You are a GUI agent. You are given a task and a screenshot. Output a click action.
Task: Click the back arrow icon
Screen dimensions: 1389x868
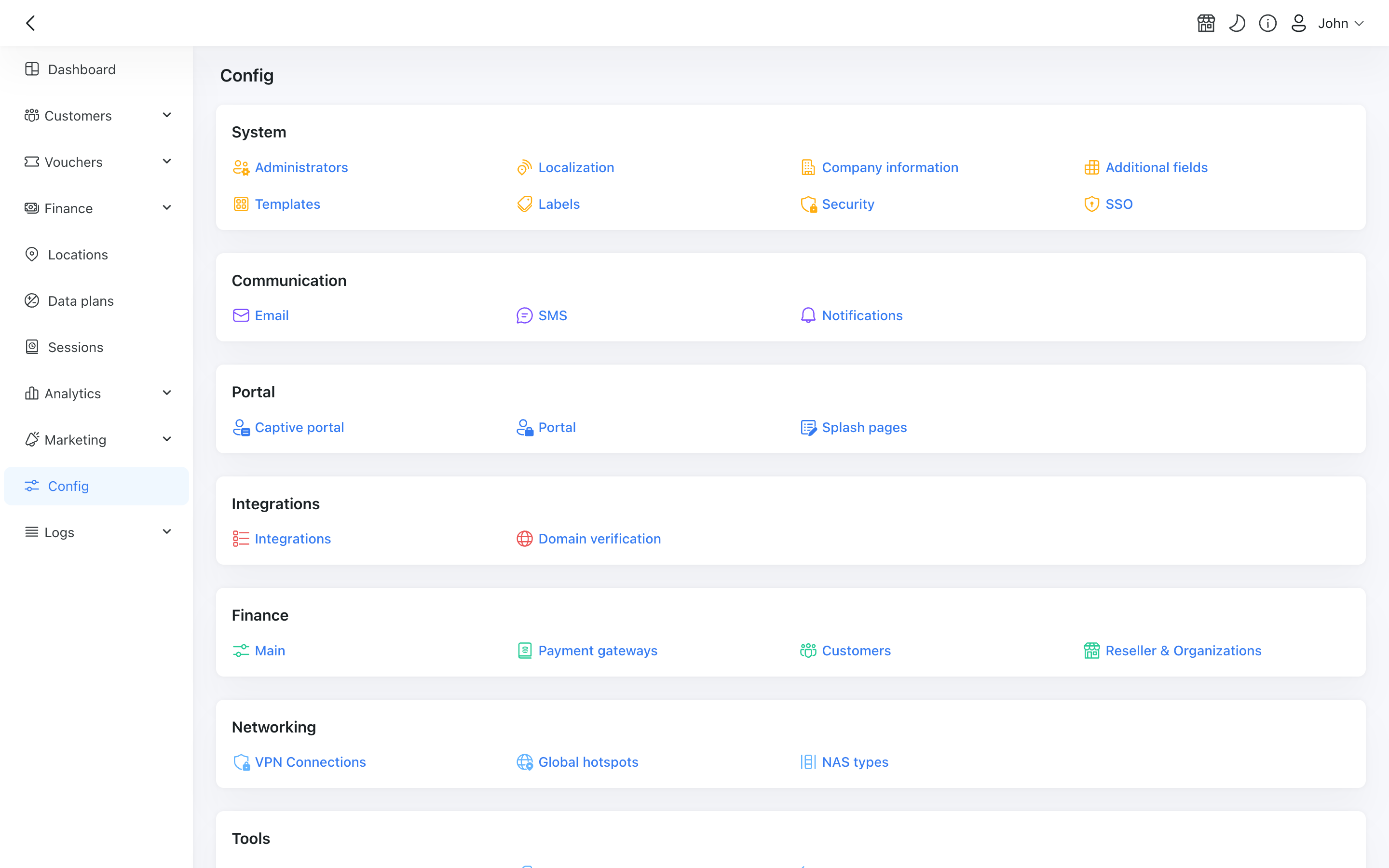click(x=31, y=23)
